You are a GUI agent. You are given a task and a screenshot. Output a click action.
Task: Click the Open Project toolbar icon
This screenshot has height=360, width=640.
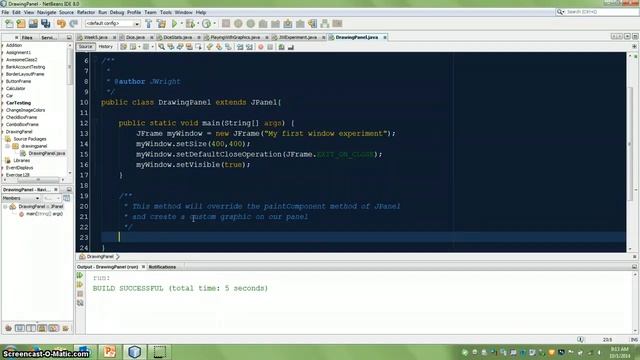(x=33, y=24)
